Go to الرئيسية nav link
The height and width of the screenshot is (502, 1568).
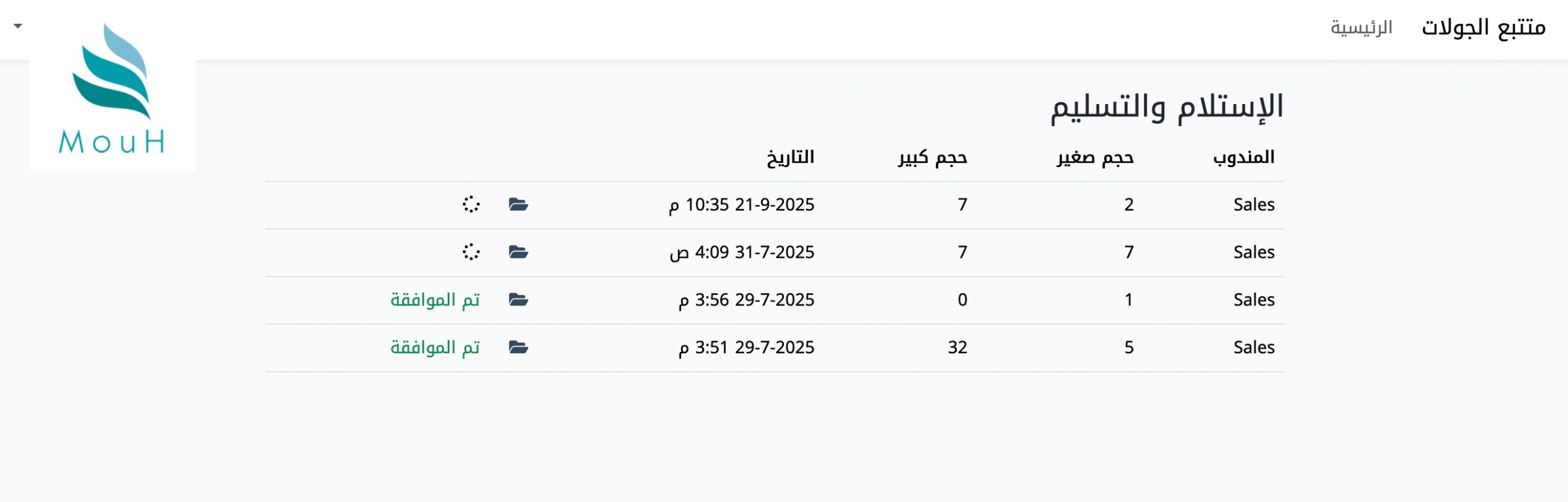[x=1361, y=28]
